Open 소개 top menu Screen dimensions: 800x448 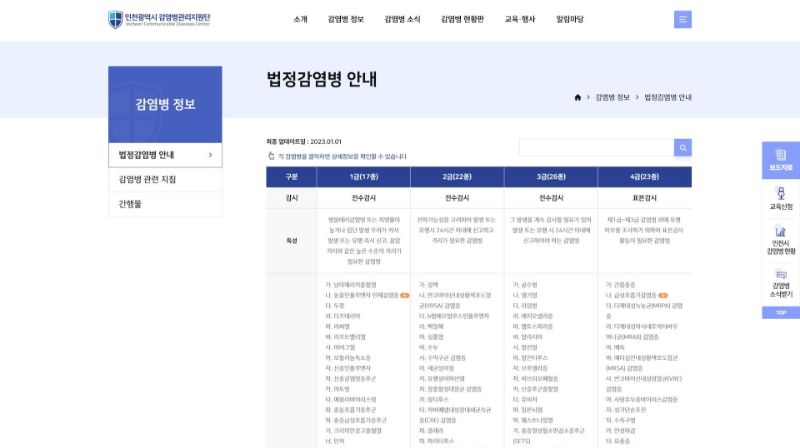[x=301, y=19]
